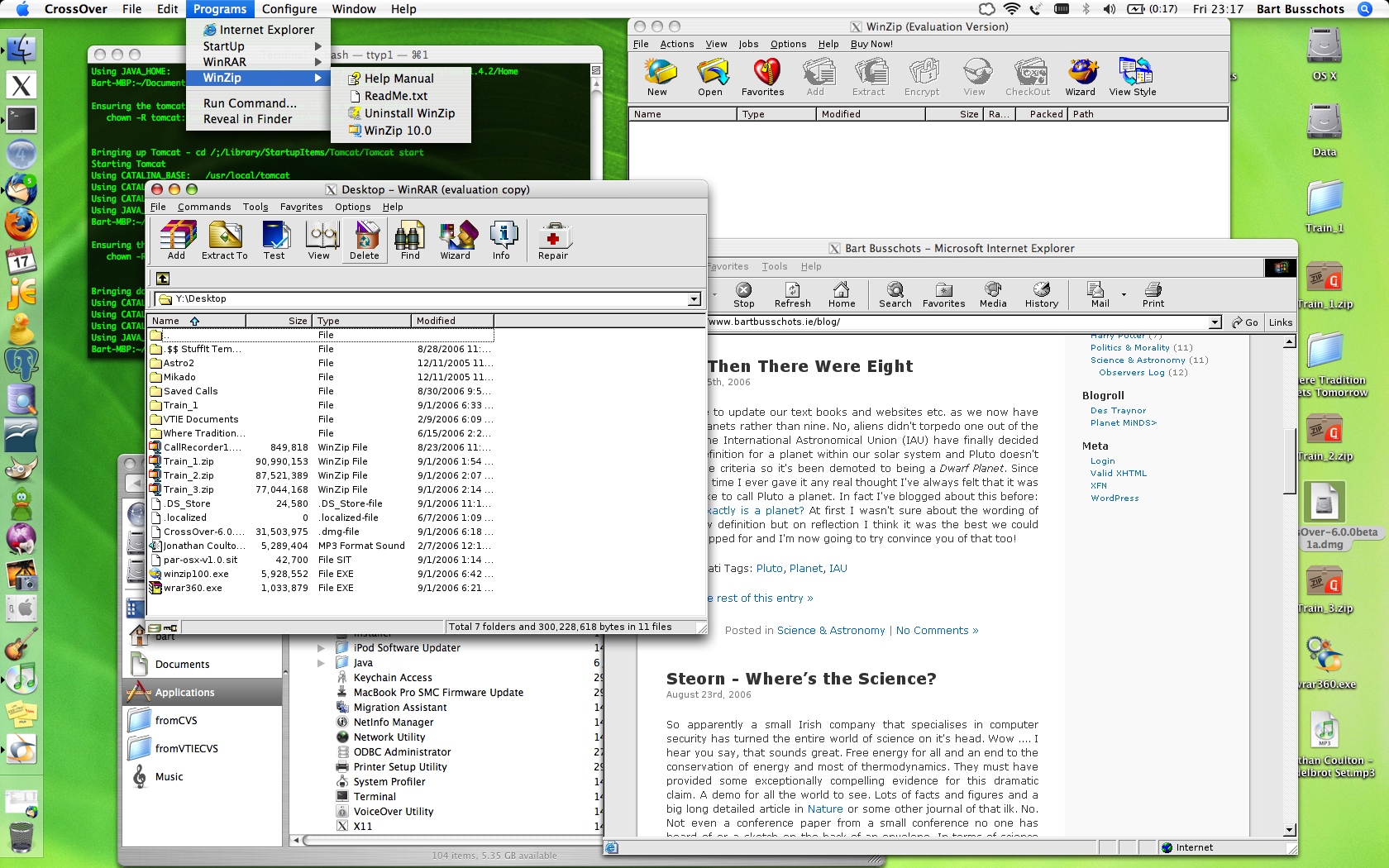Open Configure menu in the menu bar

(x=289, y=9)
